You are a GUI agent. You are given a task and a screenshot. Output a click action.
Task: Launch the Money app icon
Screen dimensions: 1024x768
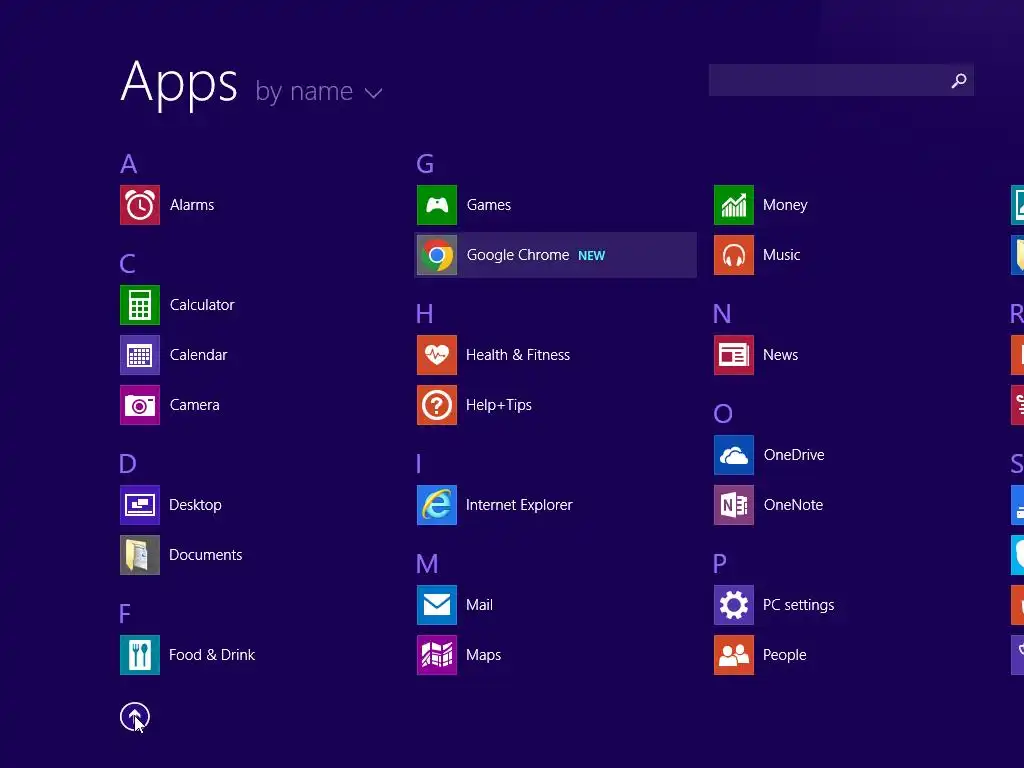734,205
